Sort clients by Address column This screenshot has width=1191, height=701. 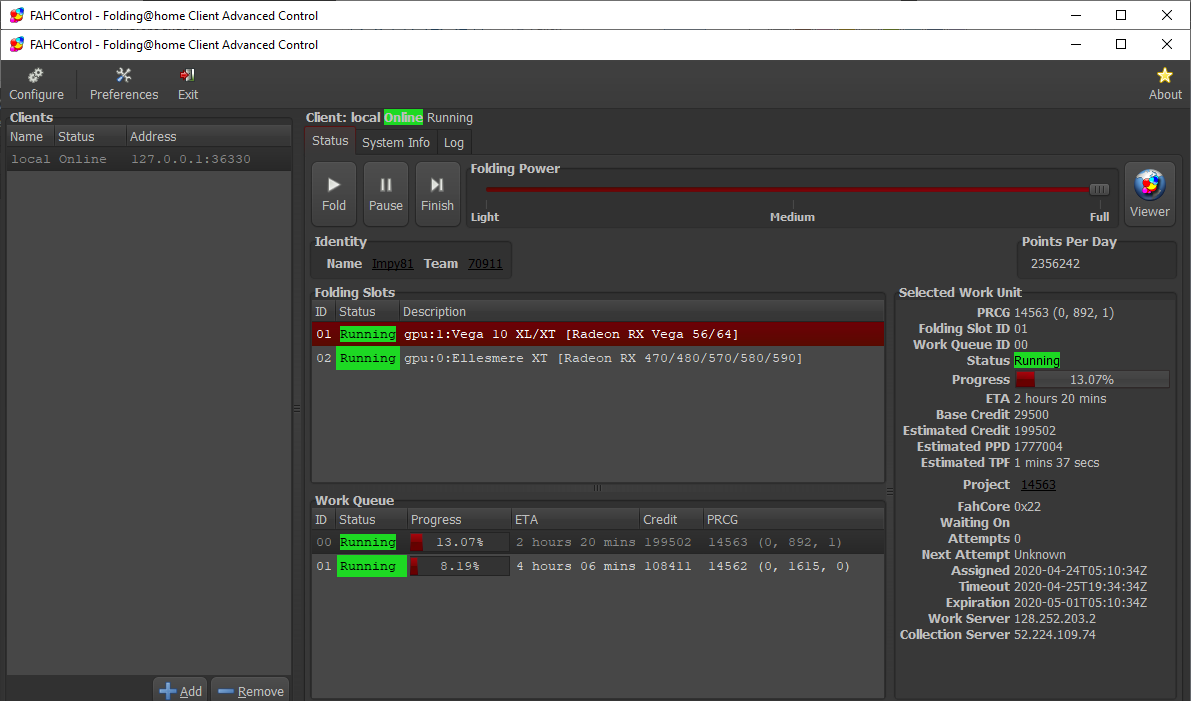point(209,137)
